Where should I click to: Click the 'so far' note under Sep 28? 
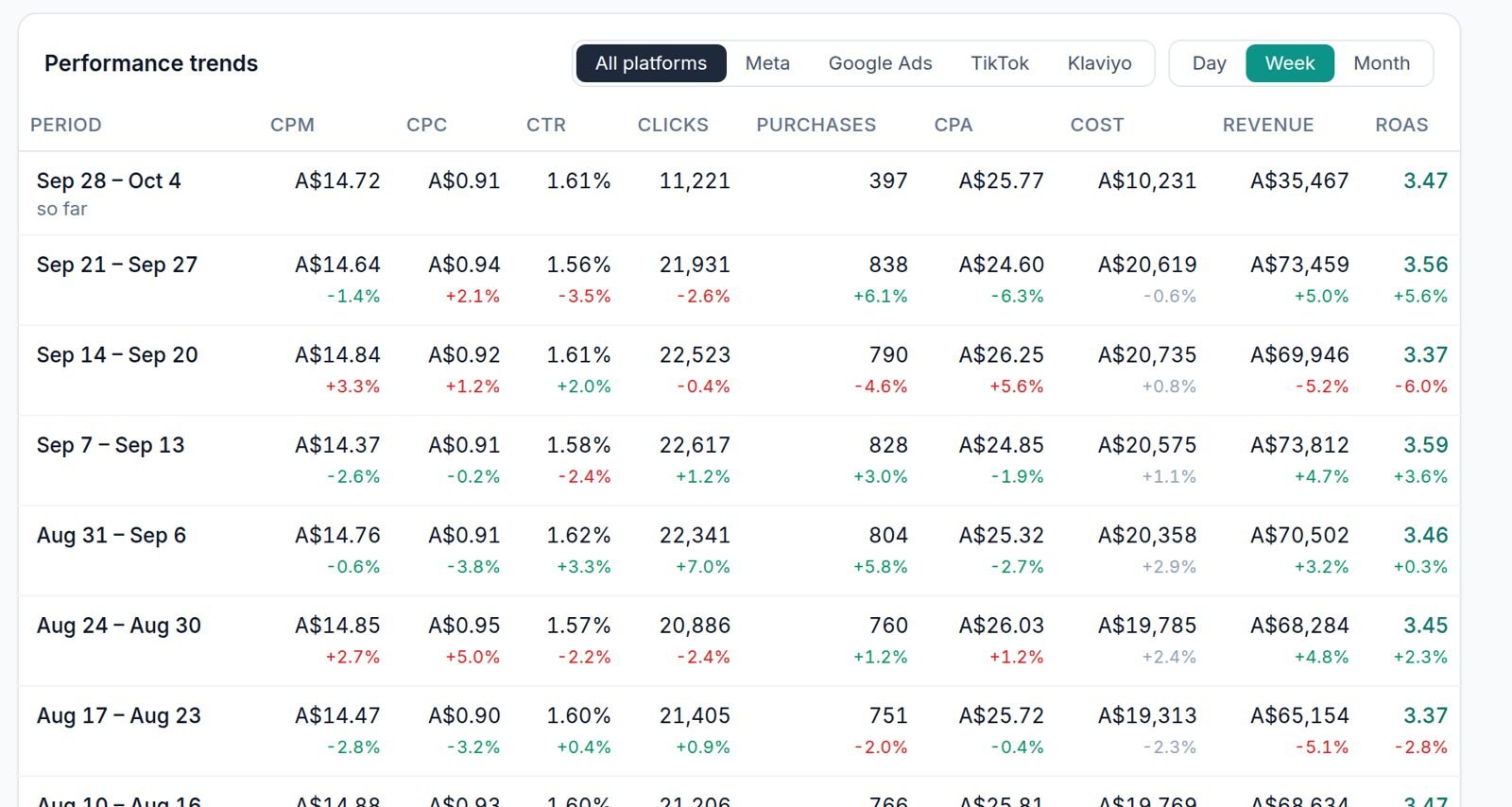[x=61, y=209]
